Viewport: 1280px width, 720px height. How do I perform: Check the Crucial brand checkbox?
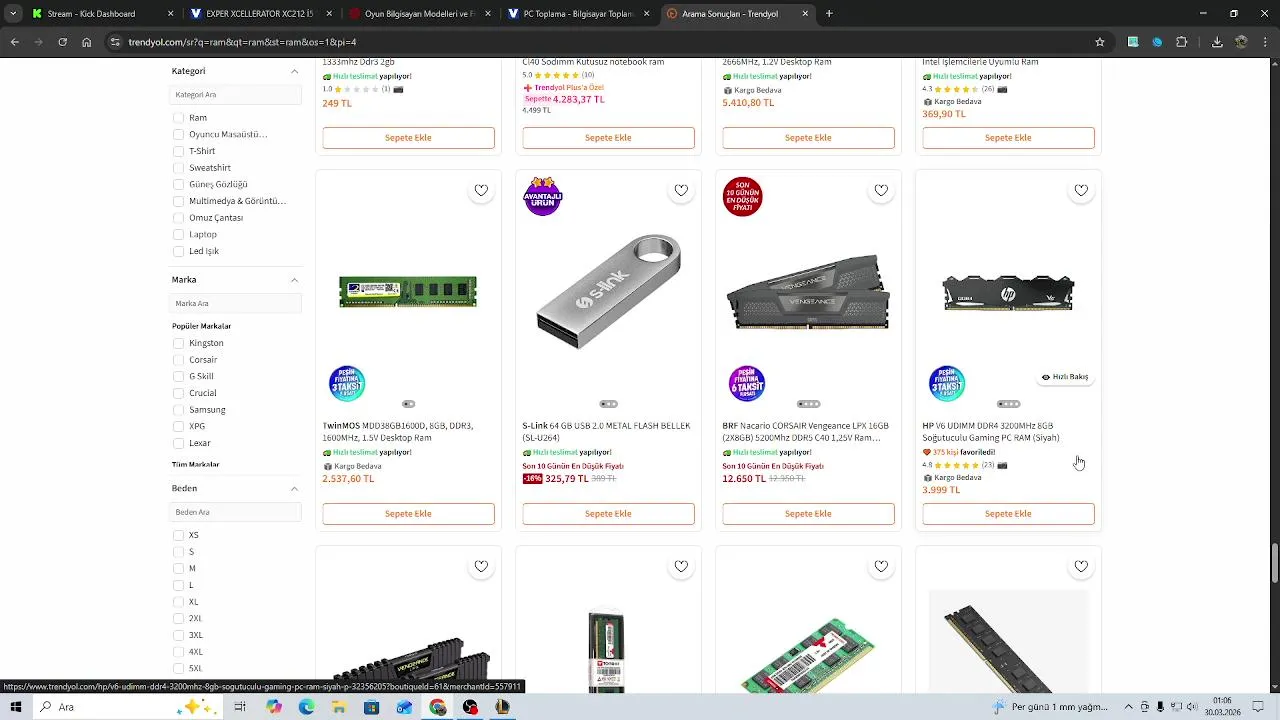[178, 393]
